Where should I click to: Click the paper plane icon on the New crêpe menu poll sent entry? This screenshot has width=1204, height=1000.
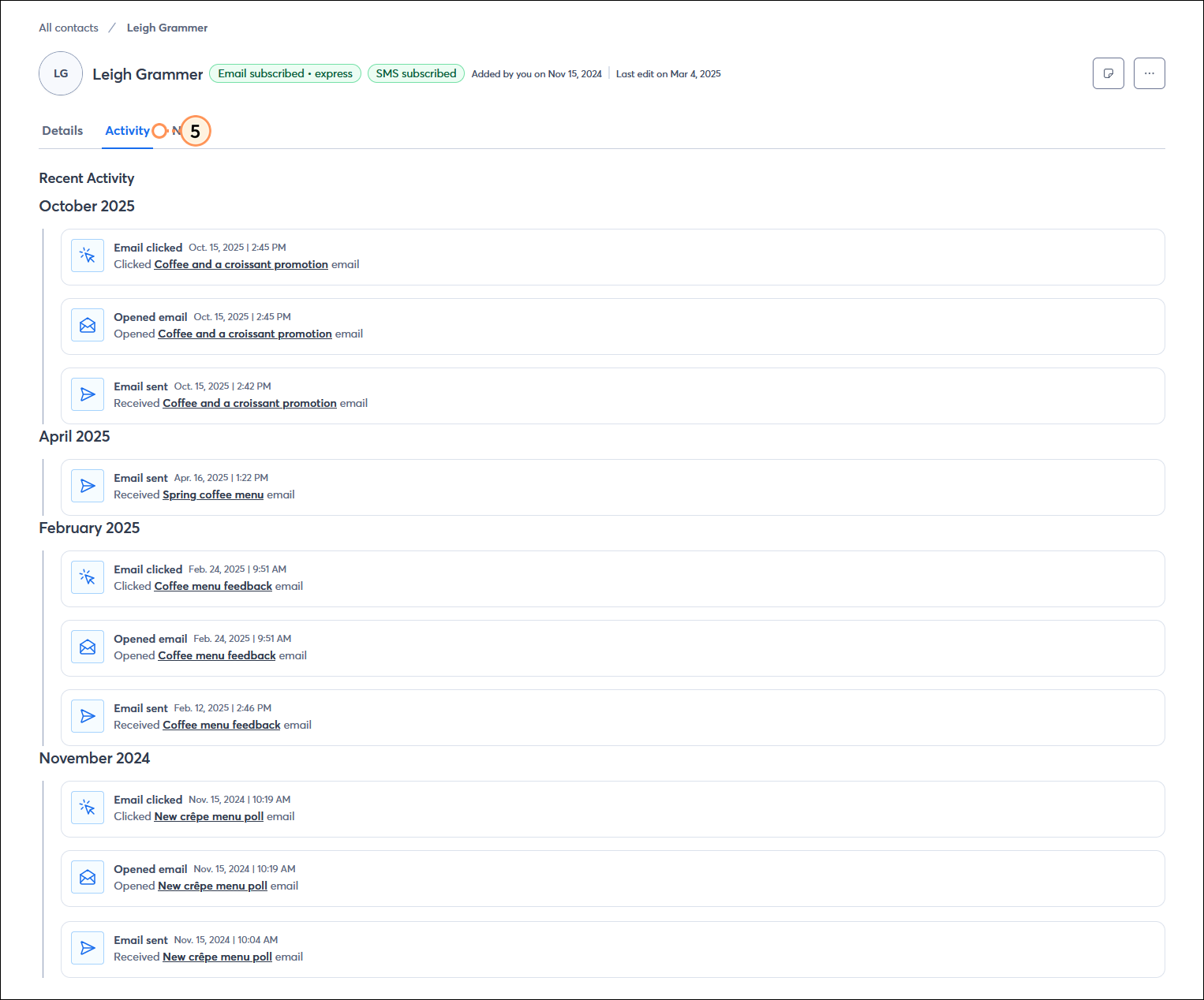[87, 948]
